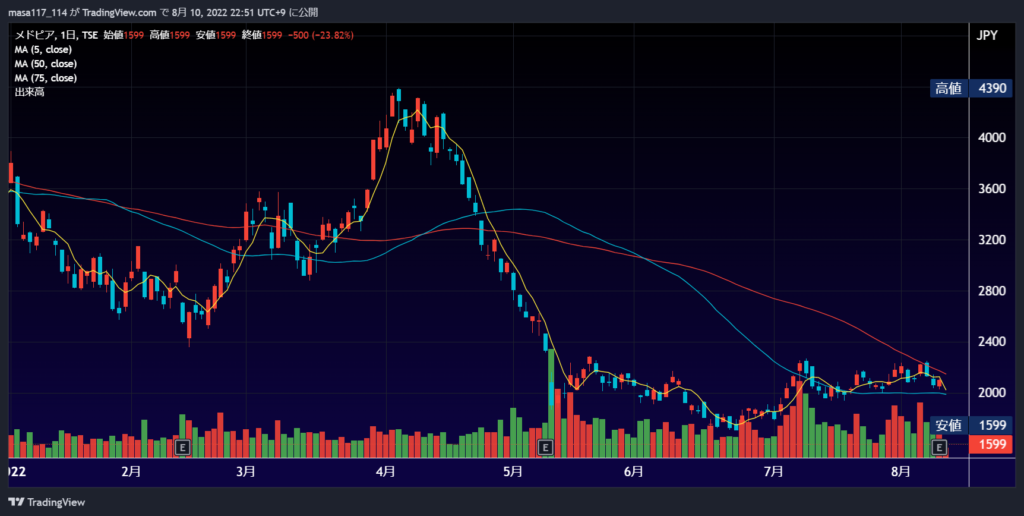Open the earnings E marker in May

(545, 447)
